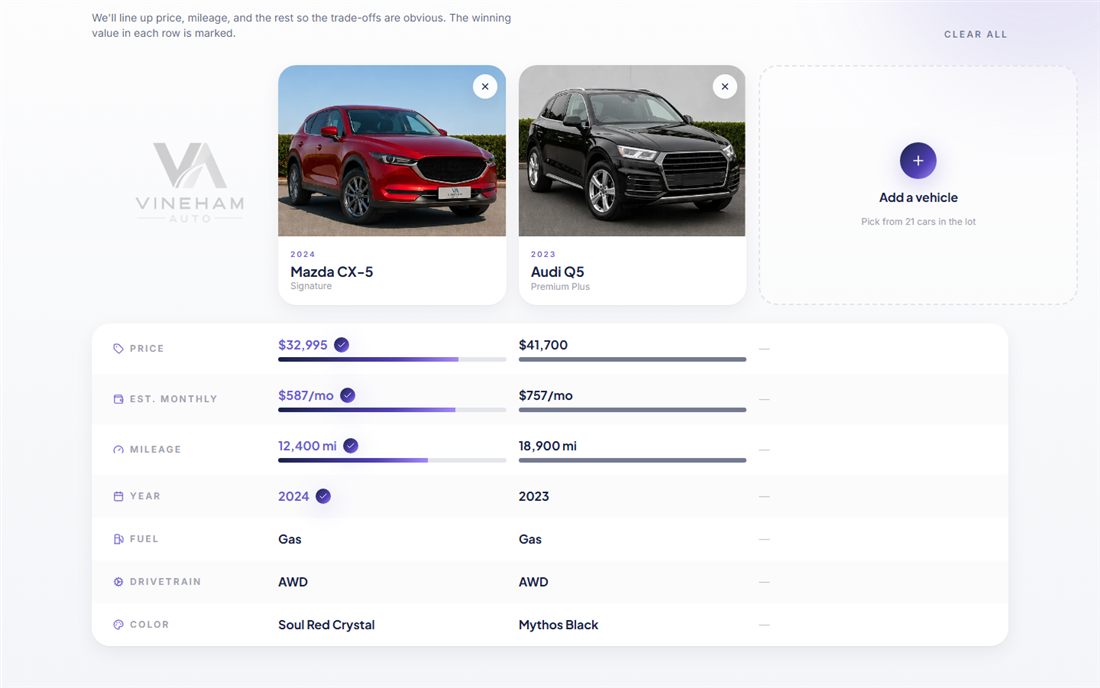
Task: Open the red Mazda CX-5 photo
Action: [x=391, y=151]
